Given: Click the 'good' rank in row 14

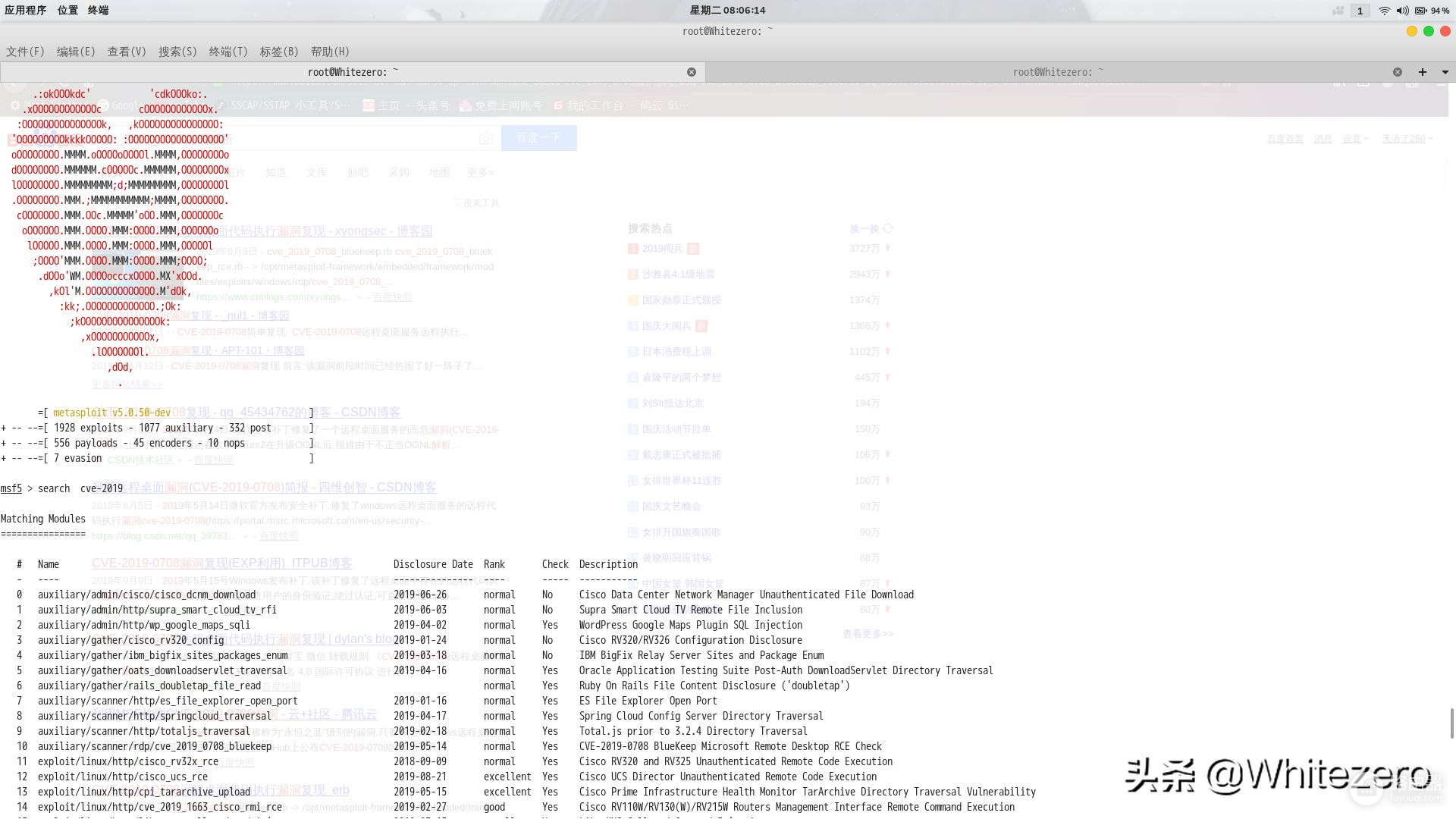Looking at the screenshot, I should pyautogui.click(x=494, y=807).
